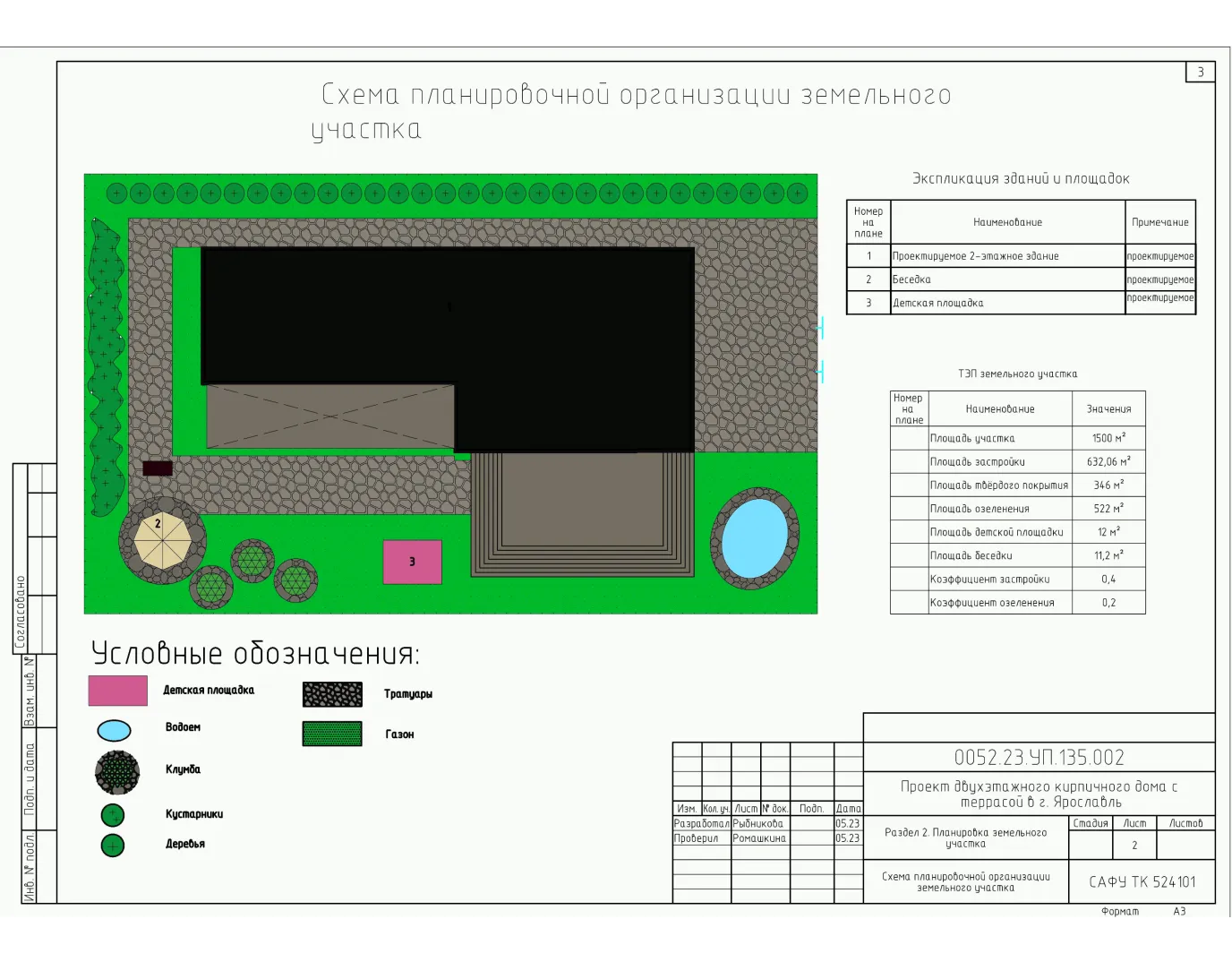The width and height of the screenshot is (1232, 962).
Task: Click the 'Газон' legend label
Action: coord(400,734)
